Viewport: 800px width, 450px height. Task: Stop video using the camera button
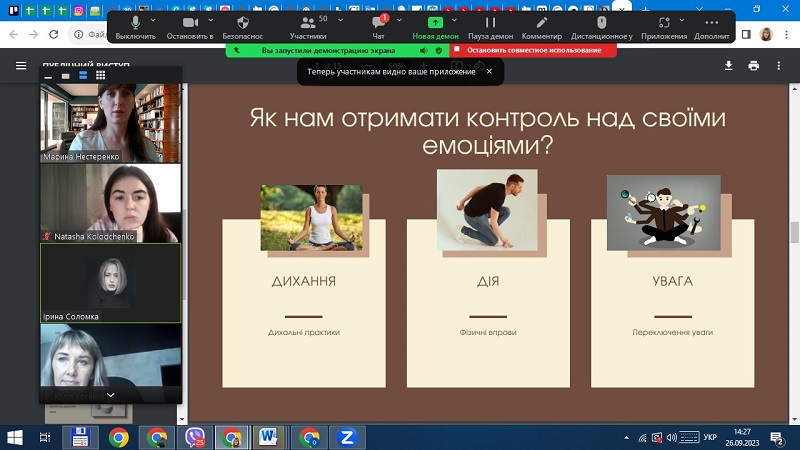coord(190,28)
